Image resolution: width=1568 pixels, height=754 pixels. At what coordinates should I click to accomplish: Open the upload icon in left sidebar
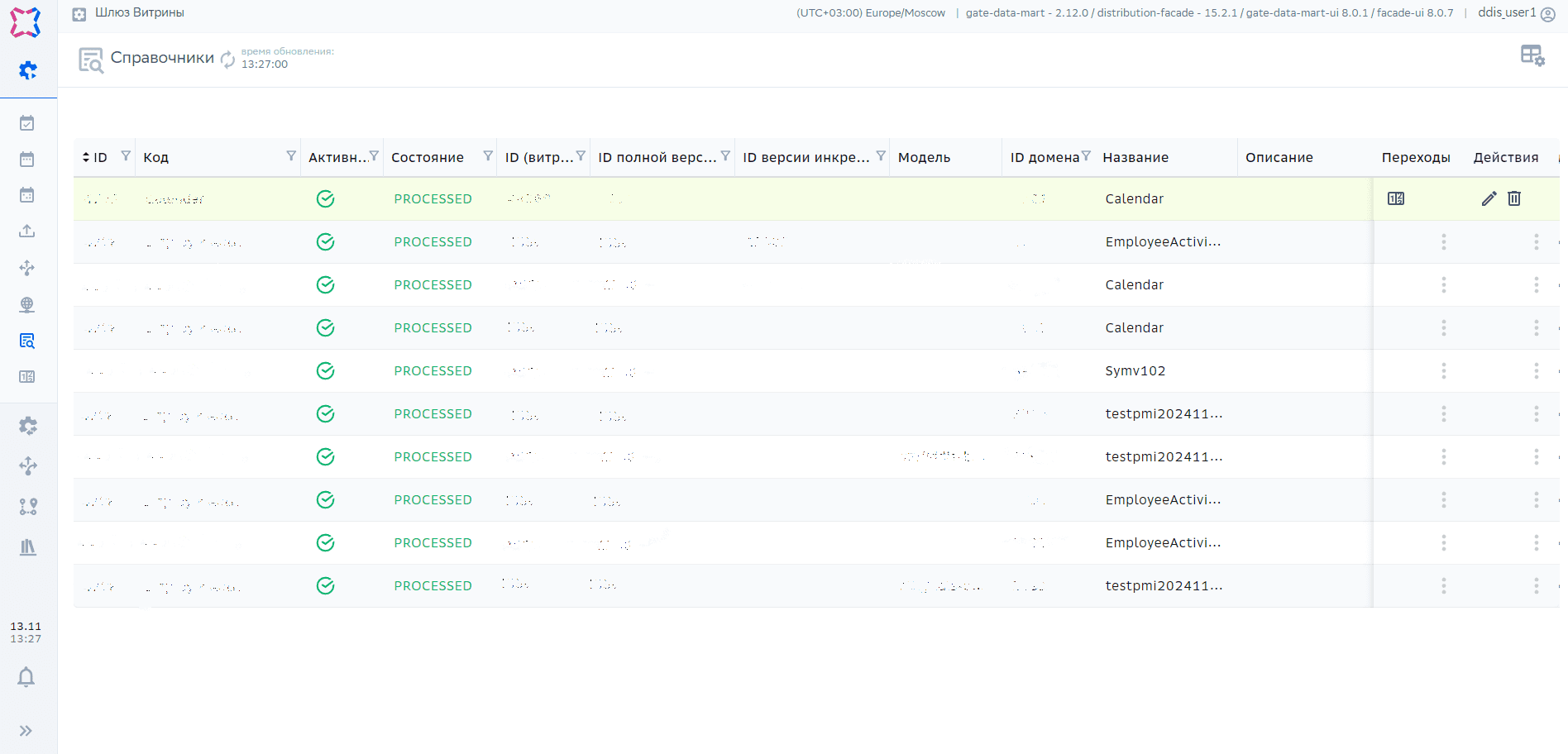pos(27,231)
